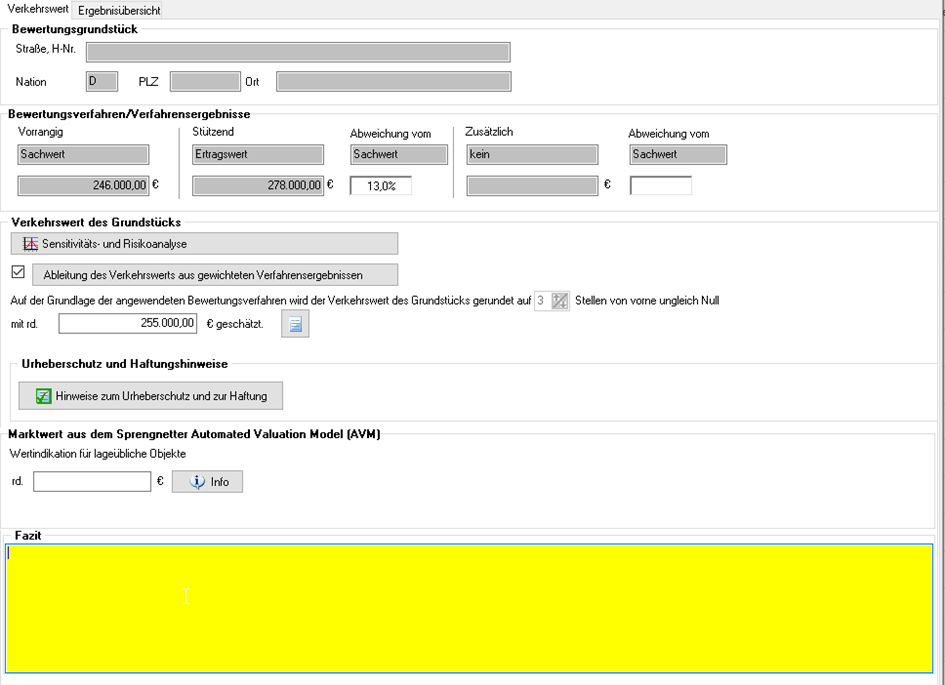Click the yellow Fazit text area
945x685 pixels.
[x=468, y=608]
